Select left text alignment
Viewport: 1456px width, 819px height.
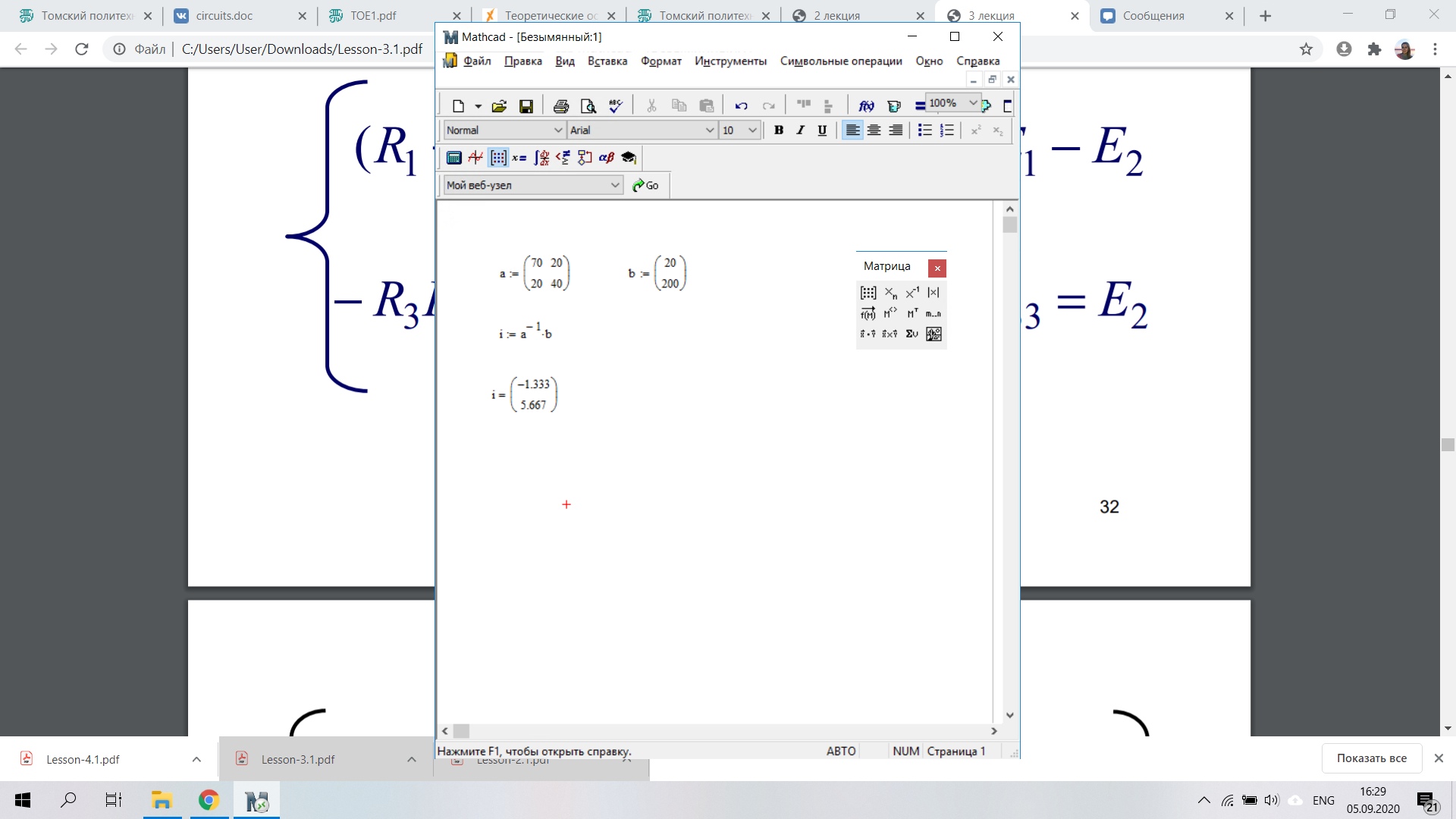(x=852, y=130)
